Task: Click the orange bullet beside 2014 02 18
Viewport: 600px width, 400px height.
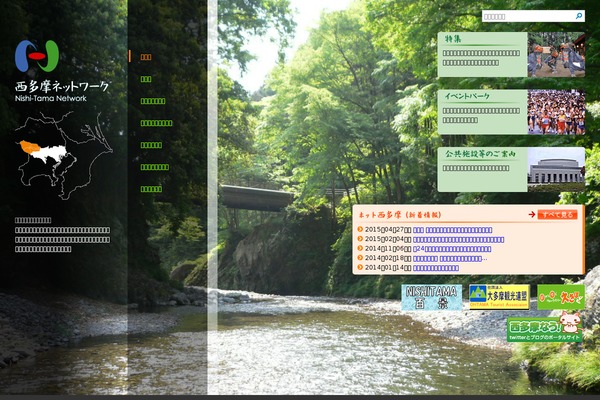Action: 360,258
